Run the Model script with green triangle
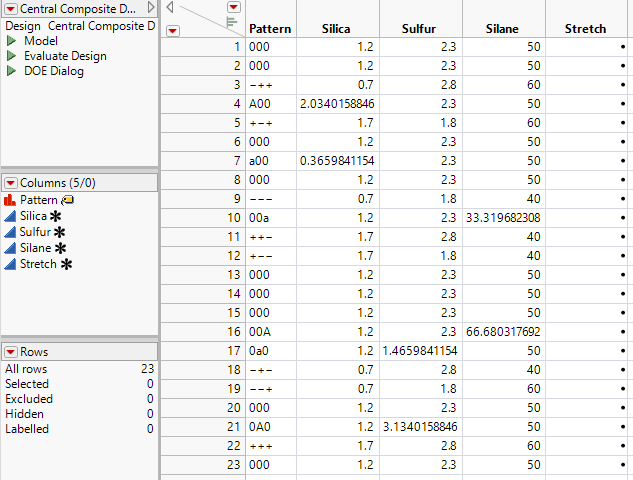633x480 pixels. point(11,41)
